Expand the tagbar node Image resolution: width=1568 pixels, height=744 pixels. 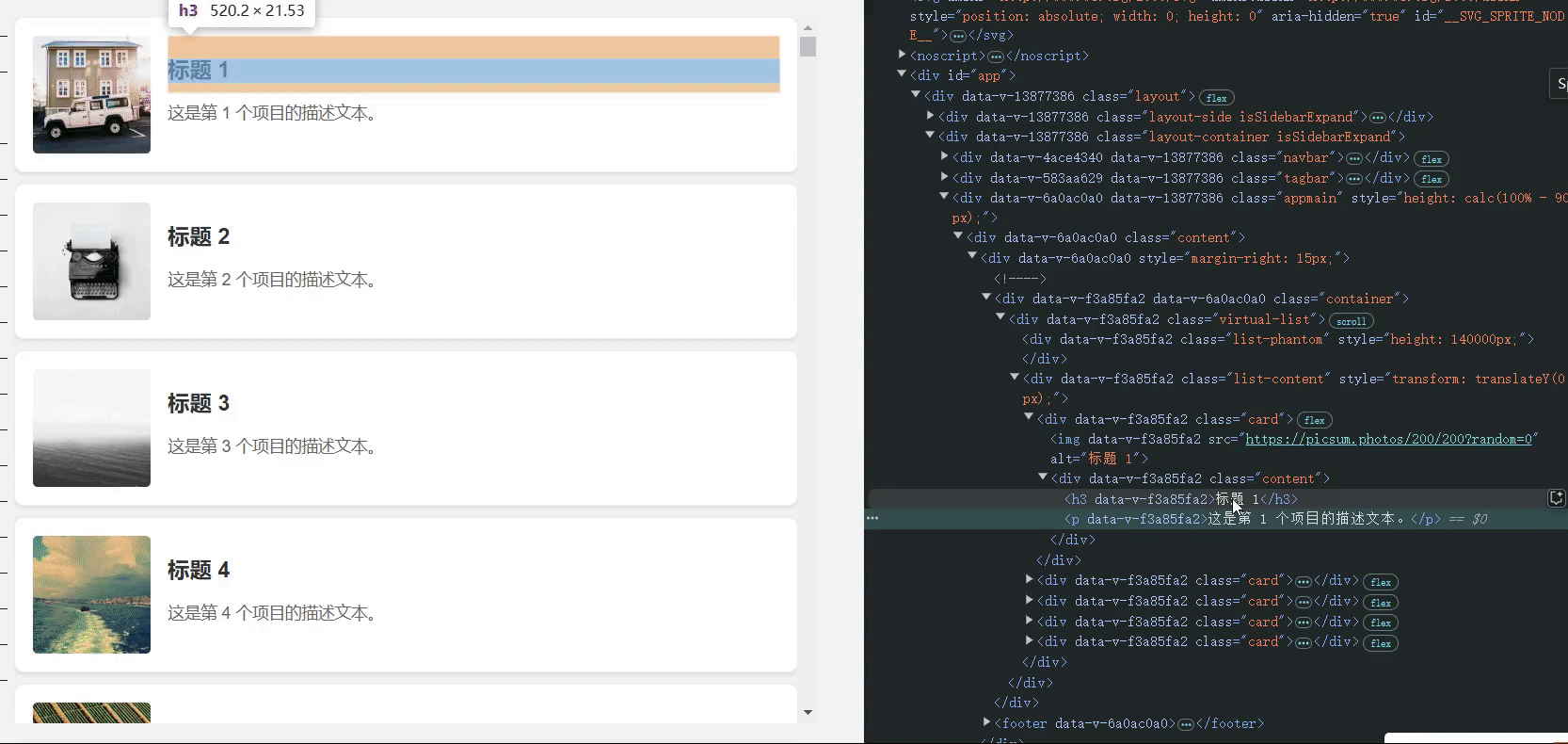945,178
